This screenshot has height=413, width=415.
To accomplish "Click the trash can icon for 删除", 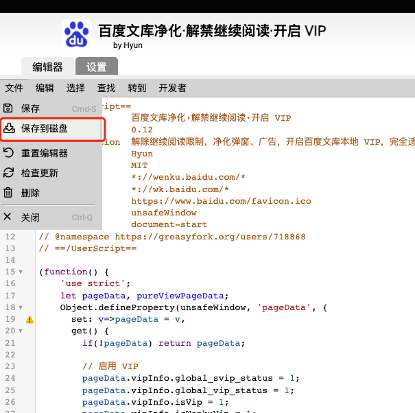I will (8, 192).
